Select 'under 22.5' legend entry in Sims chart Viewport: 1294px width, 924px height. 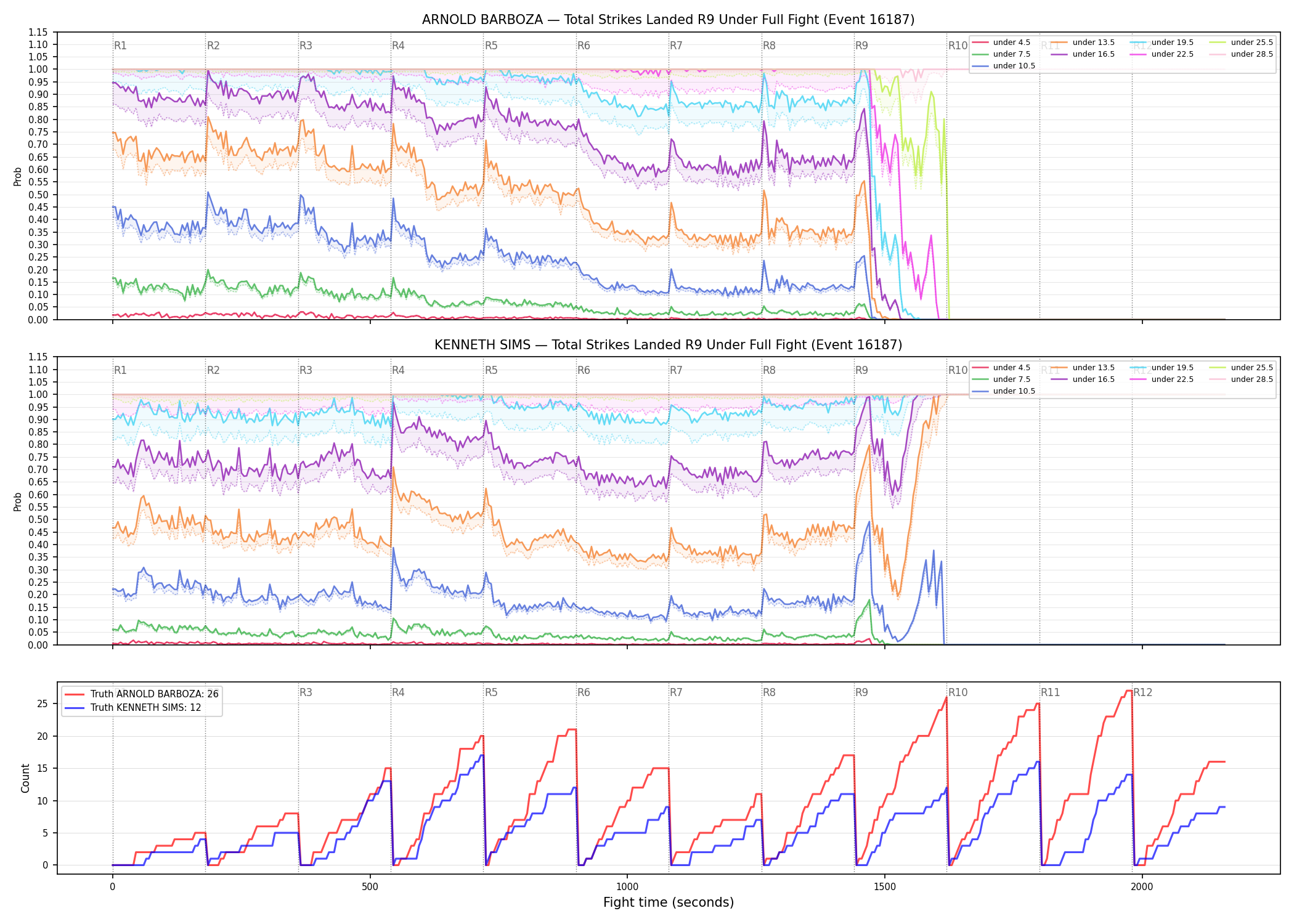tap(1162, 379)
